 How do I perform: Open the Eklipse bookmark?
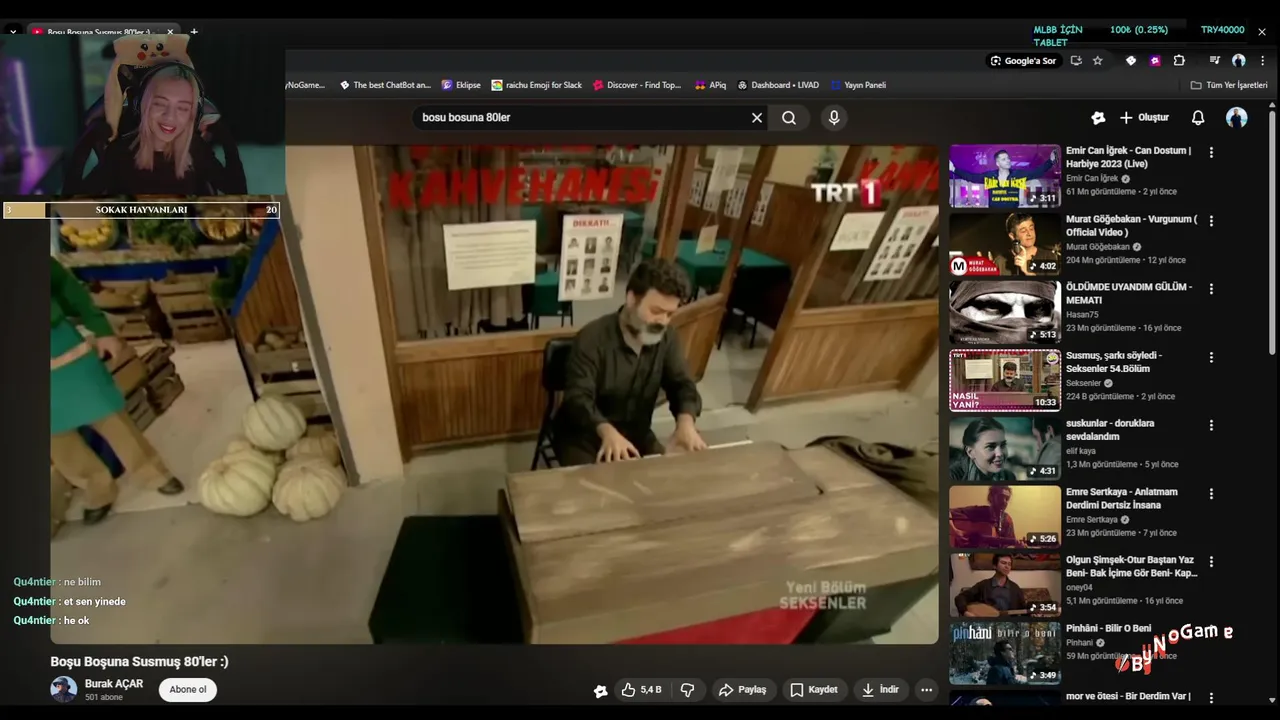(x=461, y=85)
